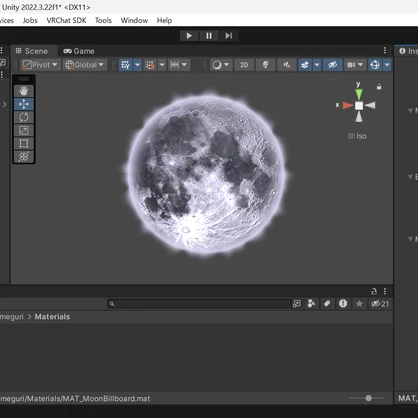The width and height of the screenshot is (418, 418).
Task: Open grid visibility options arrow
Action: [x=137, y=65]
